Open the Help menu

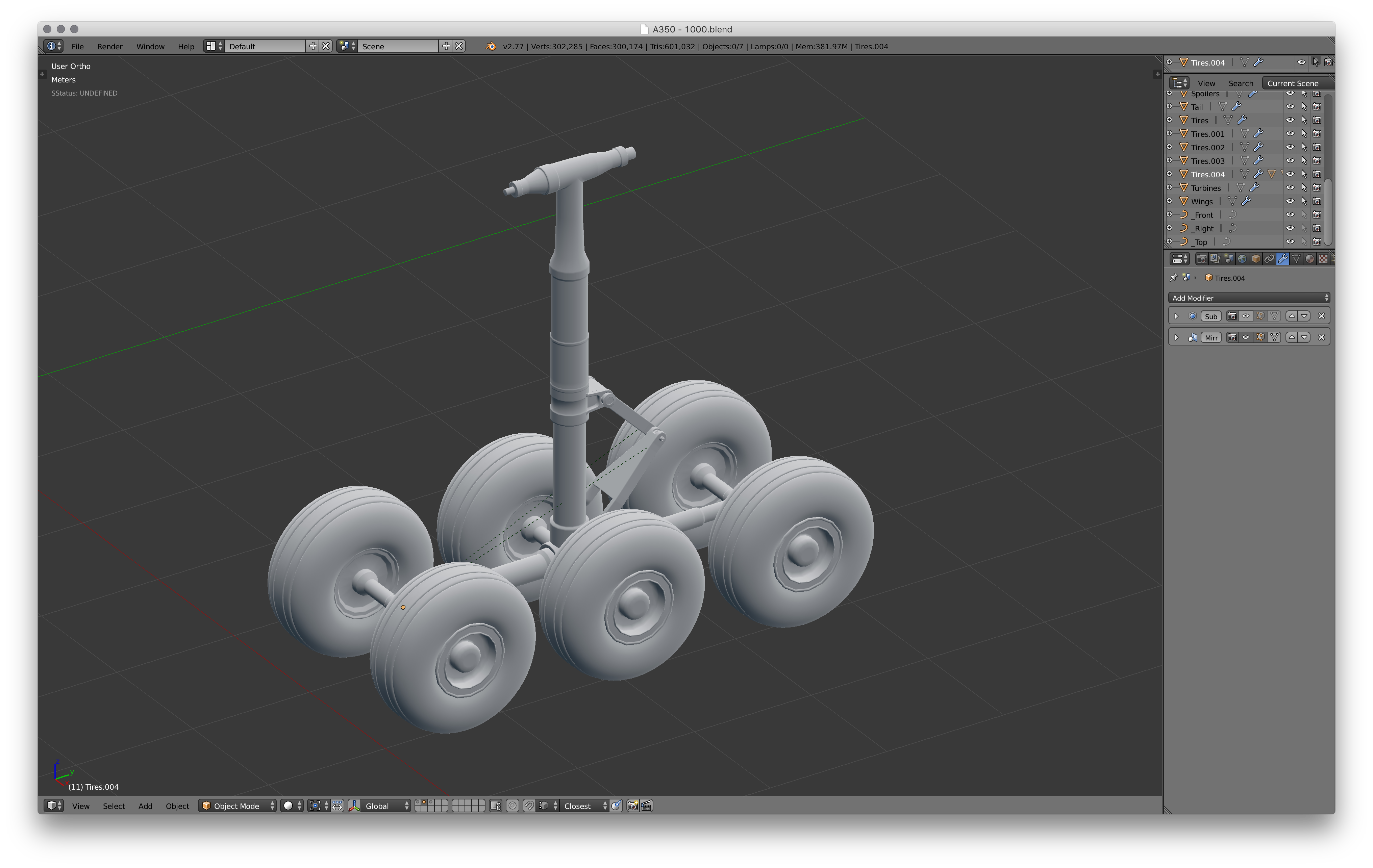(186, 46)
